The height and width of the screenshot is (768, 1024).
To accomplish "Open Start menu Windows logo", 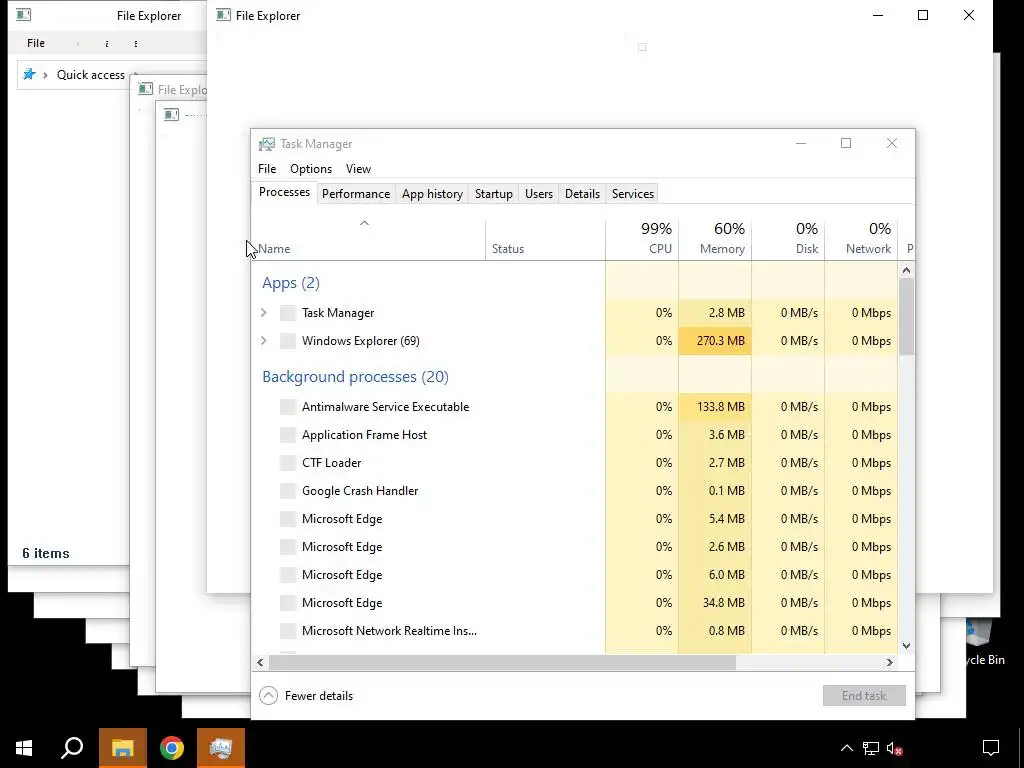I will coord(24,748).
